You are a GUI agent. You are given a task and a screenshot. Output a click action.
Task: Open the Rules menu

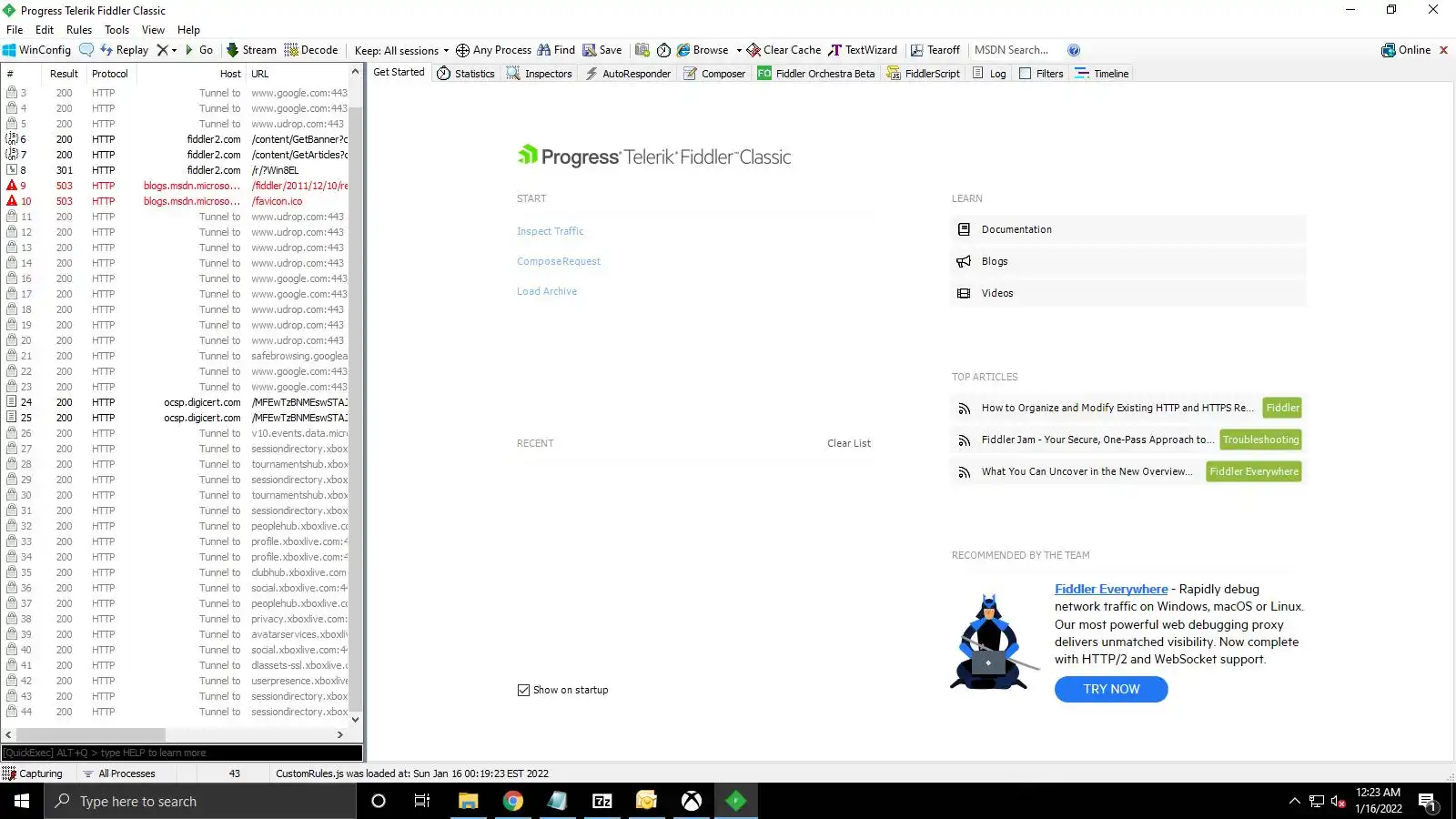pos(79,30)
